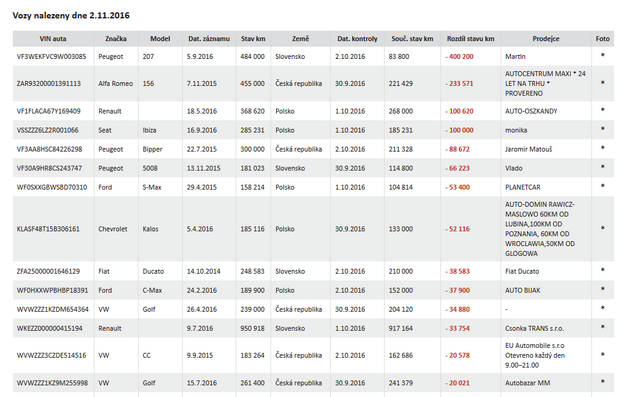The width and height of the screenshot is (630, 397).
Task: Click the photo star icon for Peugeot 207
Action: 602,55
